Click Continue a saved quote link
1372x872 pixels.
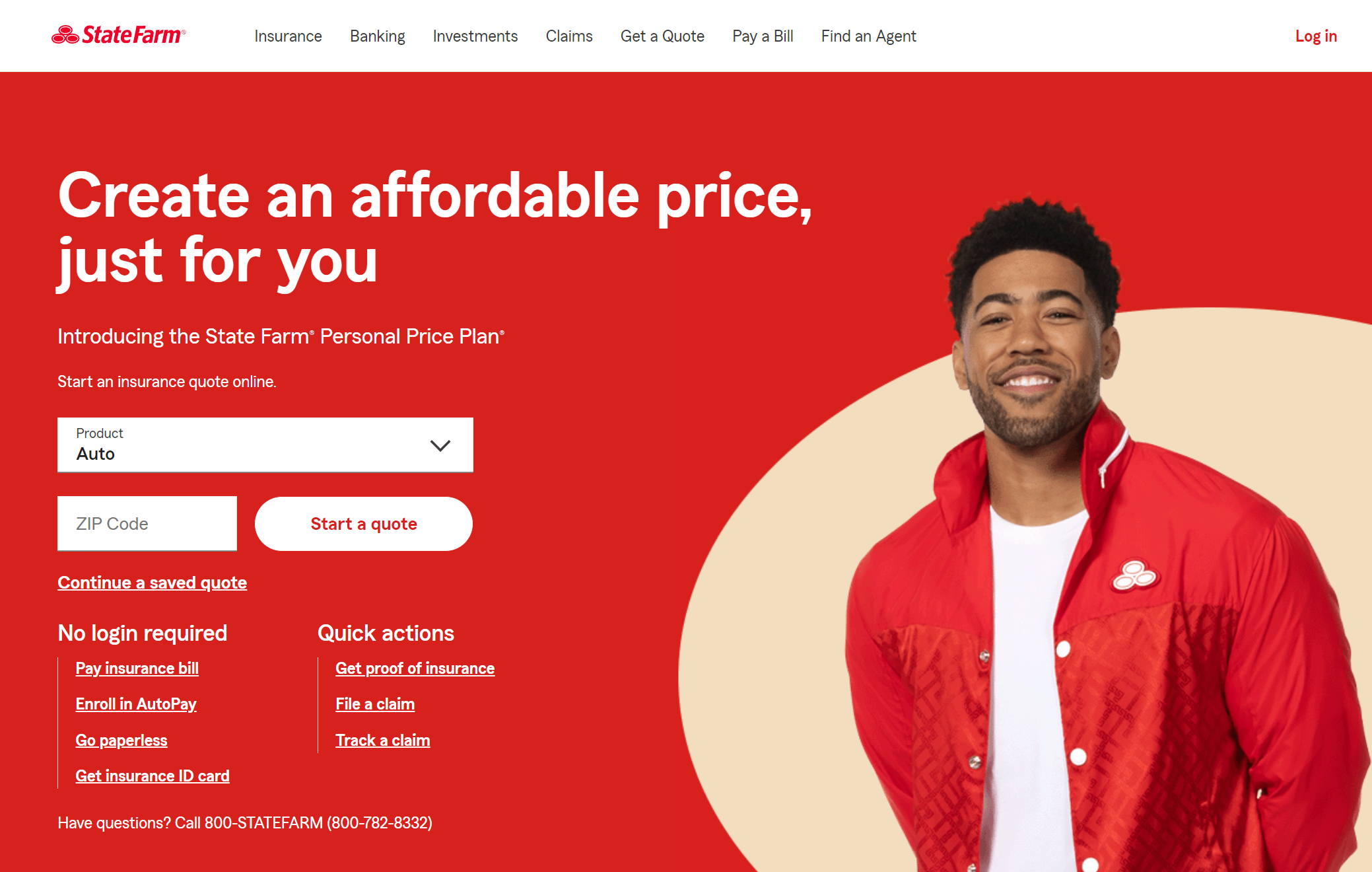click(152, 582)
